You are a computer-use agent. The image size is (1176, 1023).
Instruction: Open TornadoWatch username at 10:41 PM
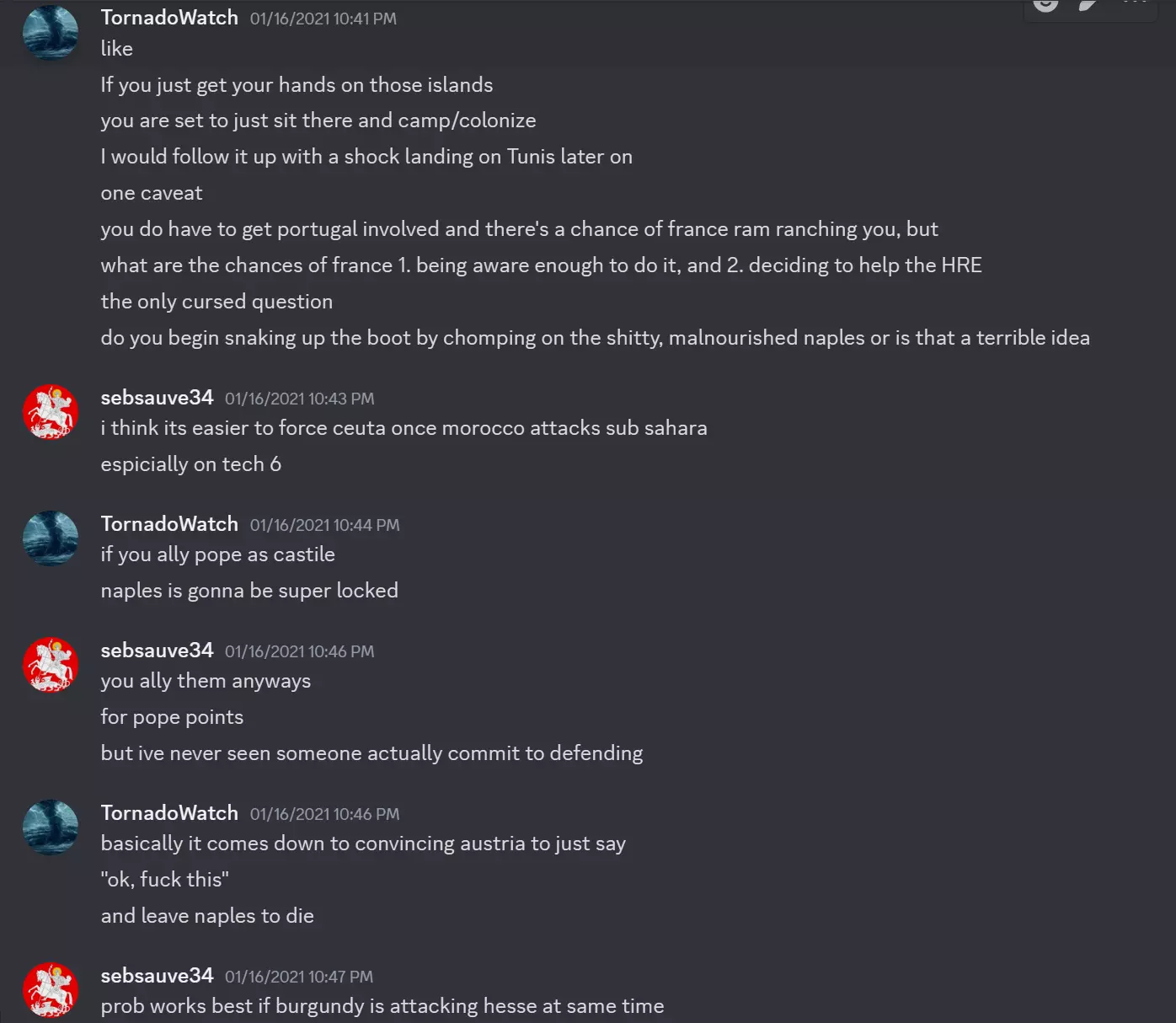coord(169,18)
